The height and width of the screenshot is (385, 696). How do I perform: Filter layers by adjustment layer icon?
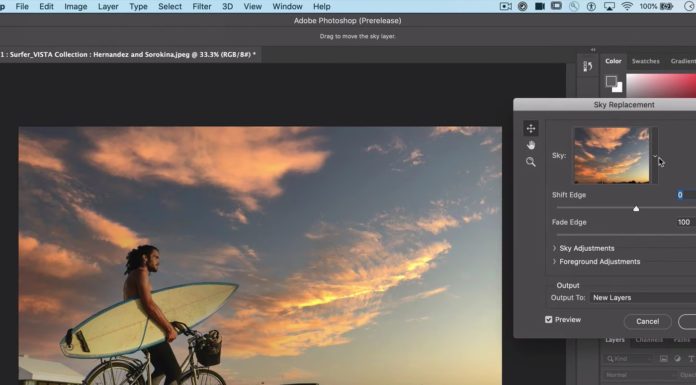[677, 358]
